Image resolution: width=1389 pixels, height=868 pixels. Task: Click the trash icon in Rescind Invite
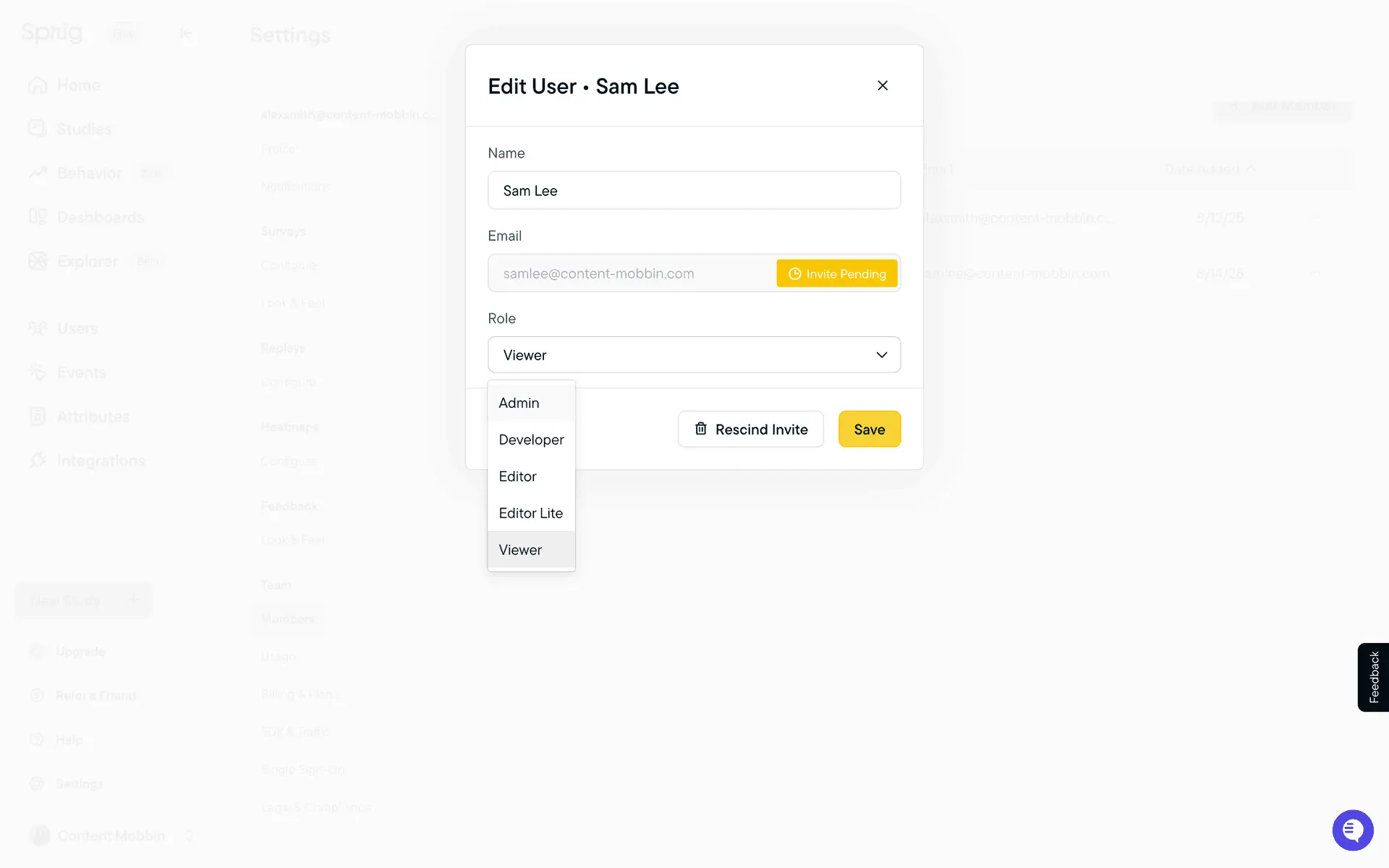click(700, 429)
